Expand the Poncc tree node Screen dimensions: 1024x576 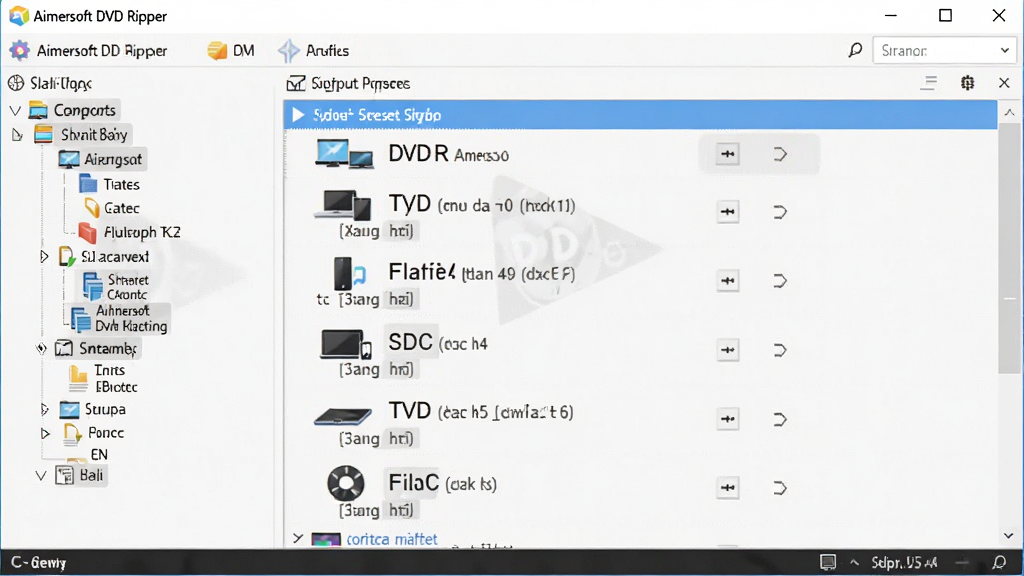[x=44, y=433]
